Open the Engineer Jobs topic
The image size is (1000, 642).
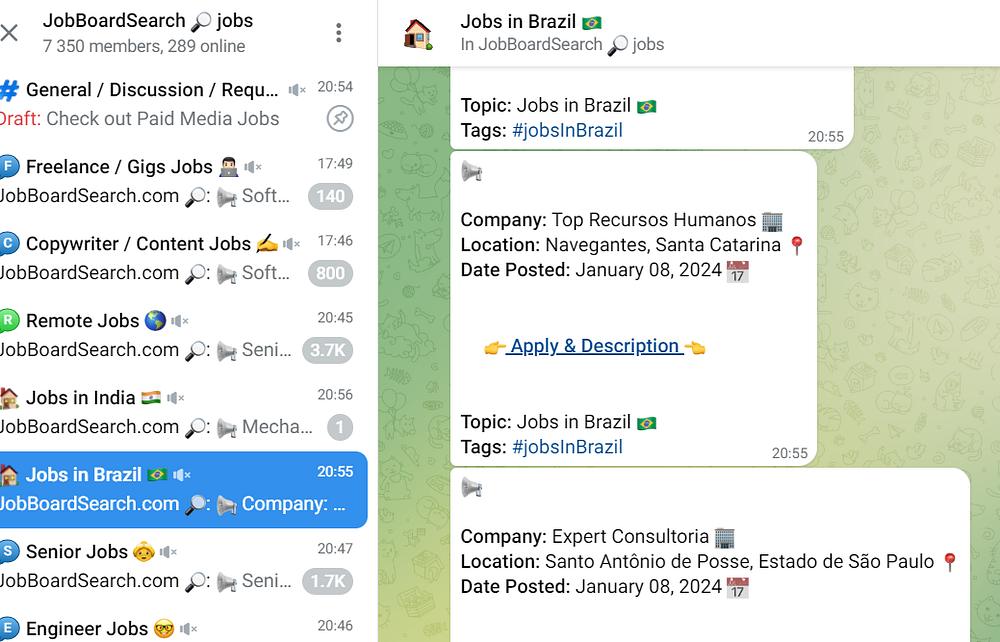(184, 627)
